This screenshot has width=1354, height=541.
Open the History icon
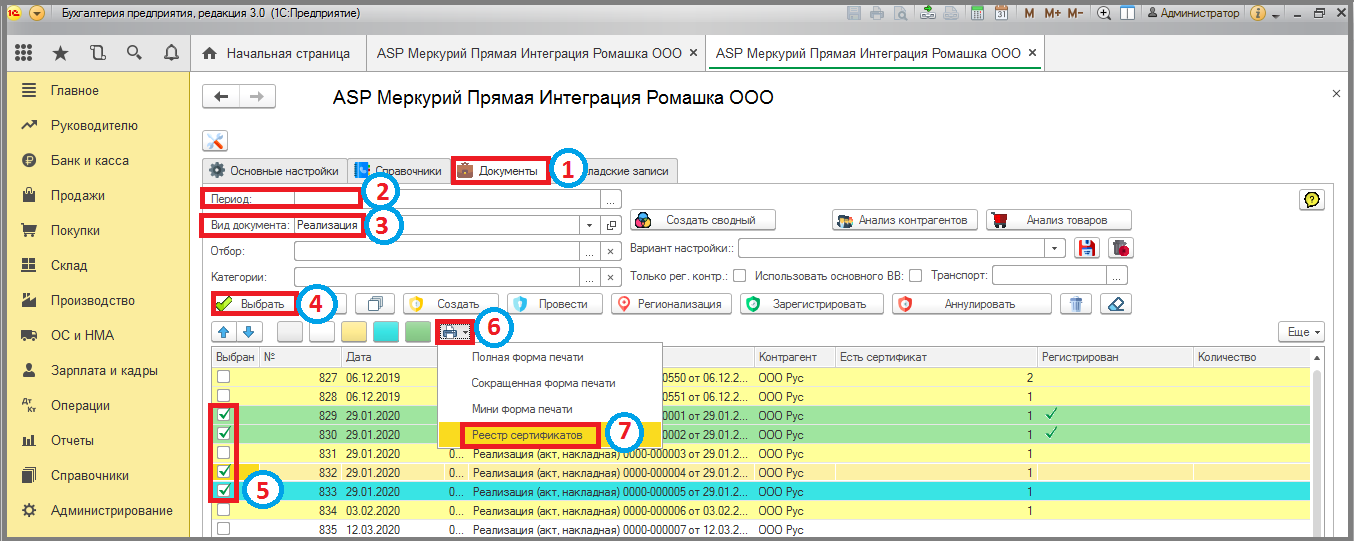click(x=97, y=53)
